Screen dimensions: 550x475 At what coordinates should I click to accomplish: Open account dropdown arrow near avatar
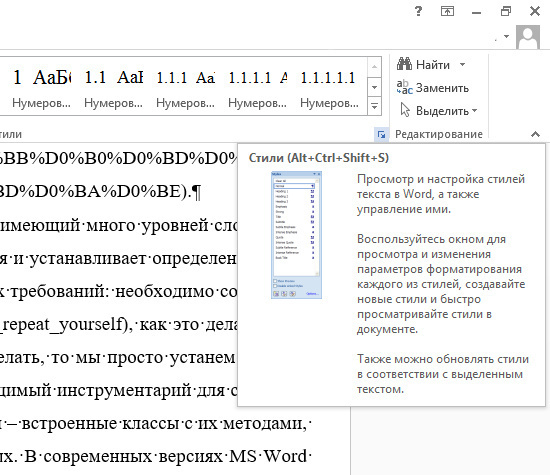(x=506, y=36)
